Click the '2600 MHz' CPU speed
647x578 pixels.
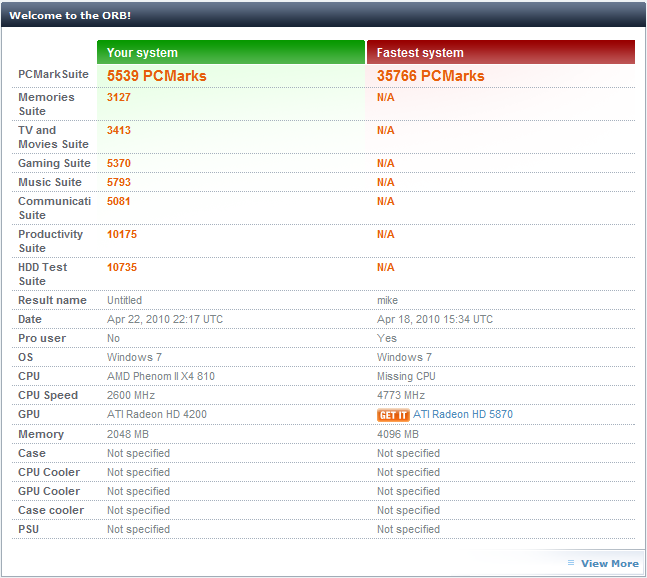[x=131, y=395]
